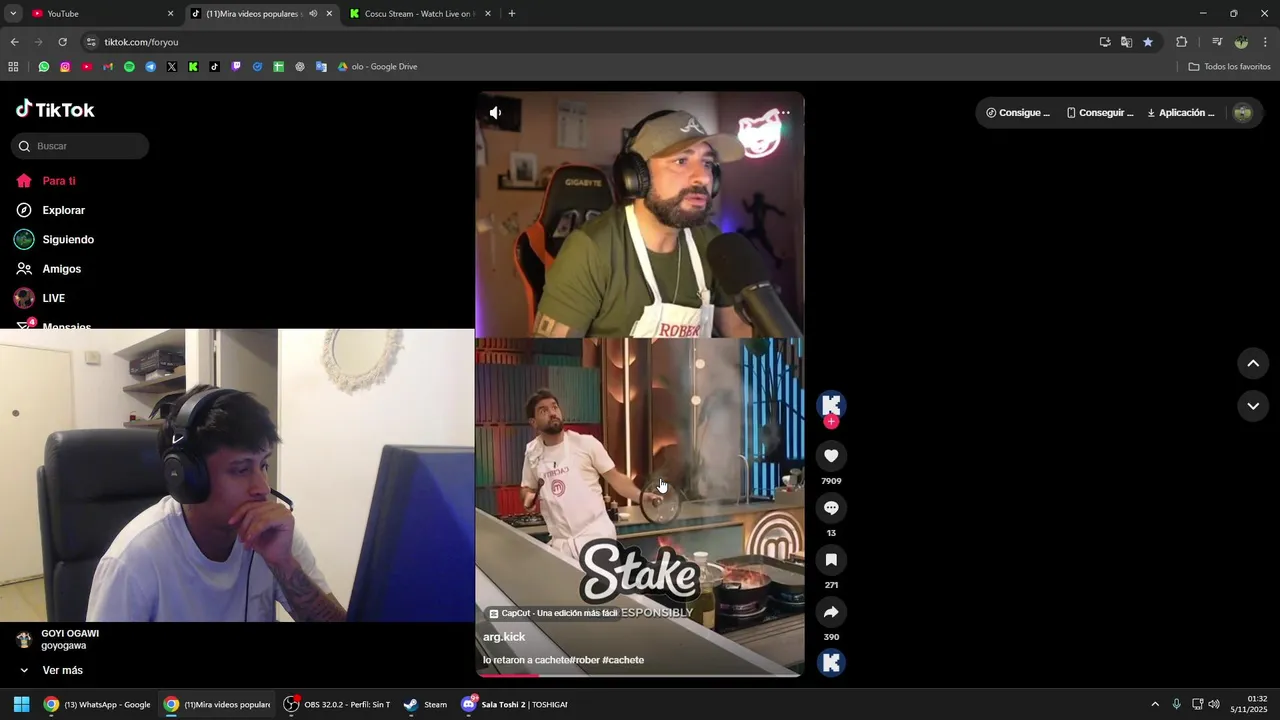Open the Chrome apps grid icon
The width and height of the screenshot is (1280, 720).
pyautogui.click(x=13, y=67)
